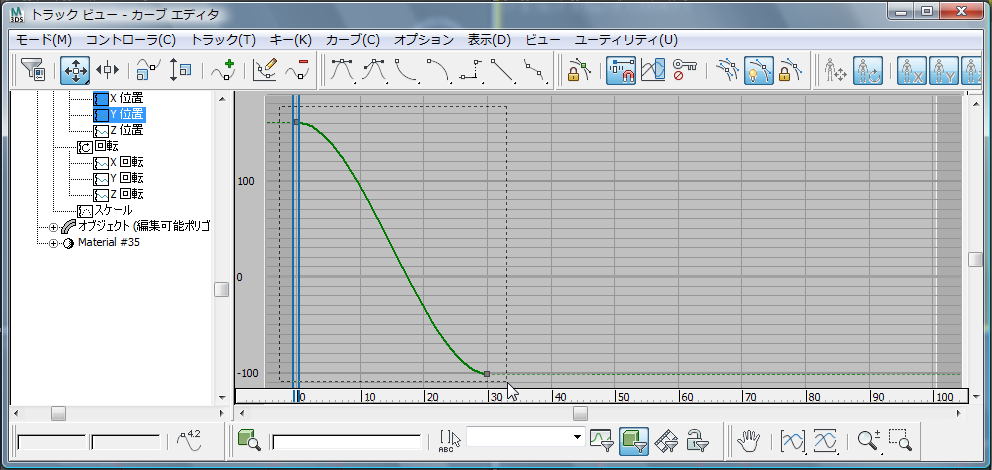Open the ユーティリティ(U) menu
Viewport: 992px width, 470px height.
pos(626,40)
